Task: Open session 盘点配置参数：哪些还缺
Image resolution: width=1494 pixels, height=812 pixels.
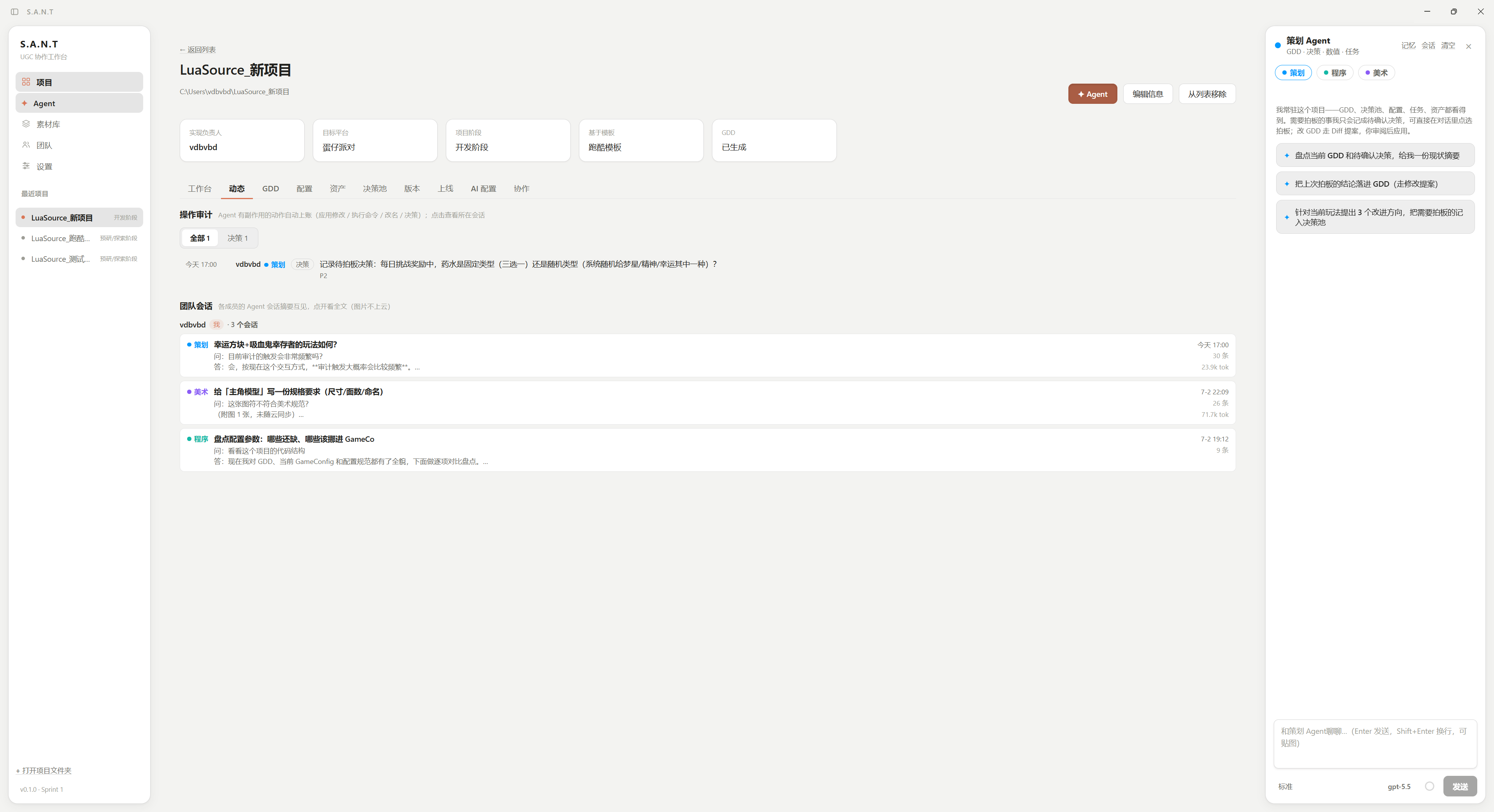Action: pyautogui.click(x=707, y=450)
